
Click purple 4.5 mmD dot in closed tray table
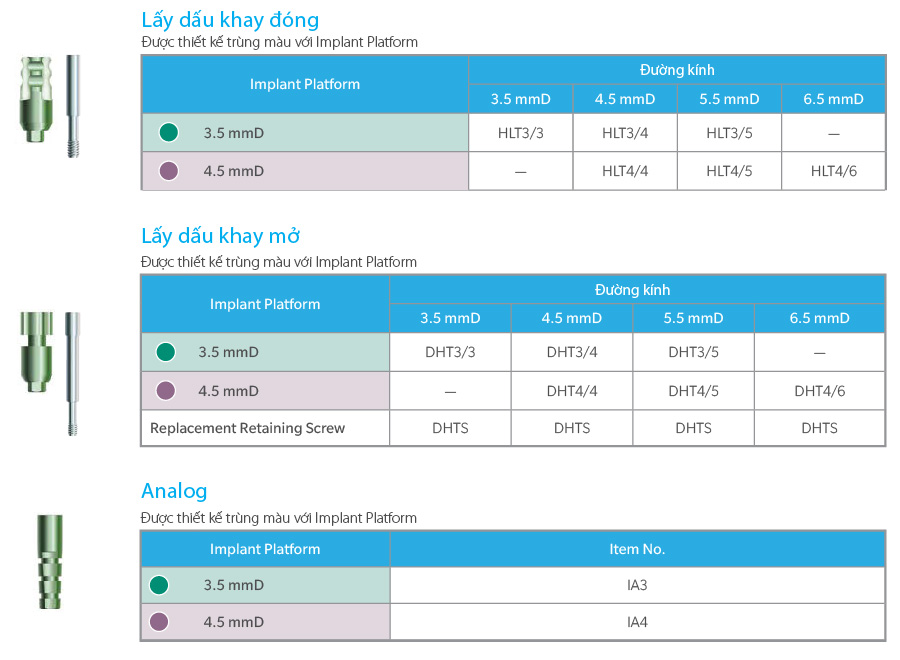pyautogui.click(x=169, y=171)
